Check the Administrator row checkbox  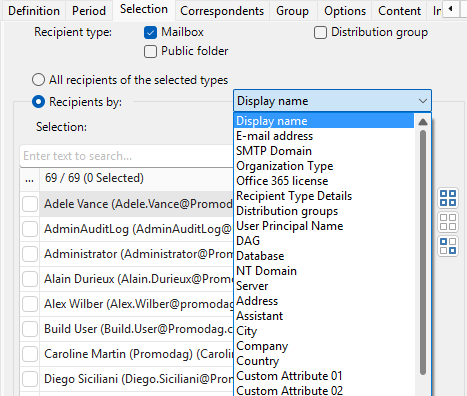(x=30, y=254)
